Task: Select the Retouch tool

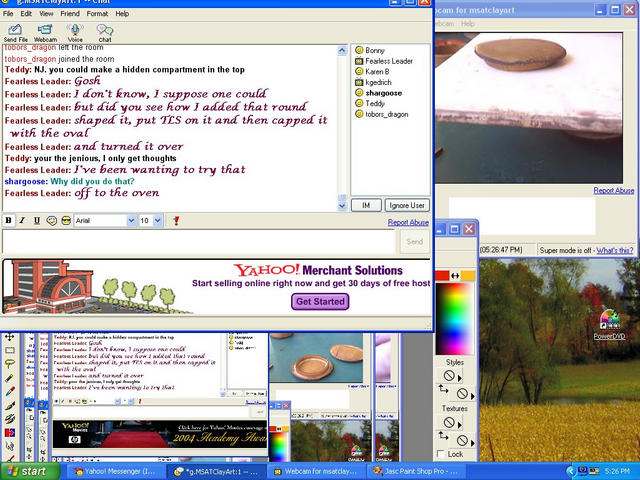Action: (x=9, y=446)
